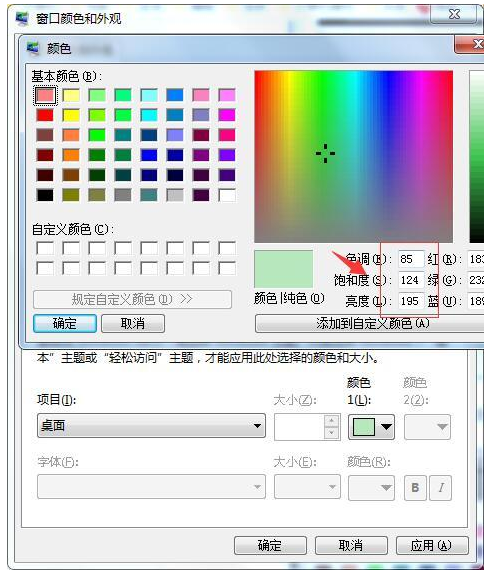The image size is (492, 577).
Task: Click 取消 in the color dialog
Action: click(x=133, y=323)
